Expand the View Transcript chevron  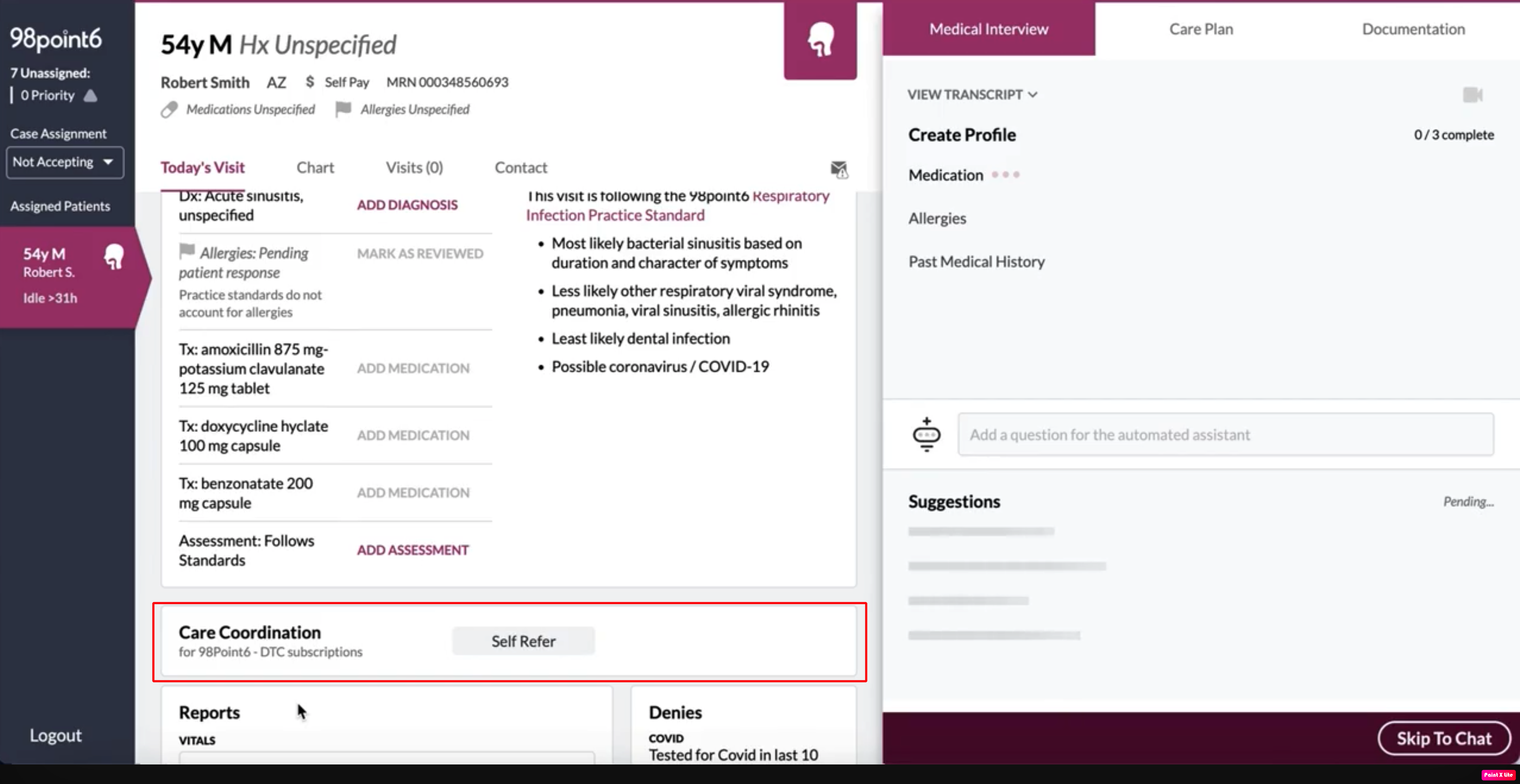click(1033, 94)
